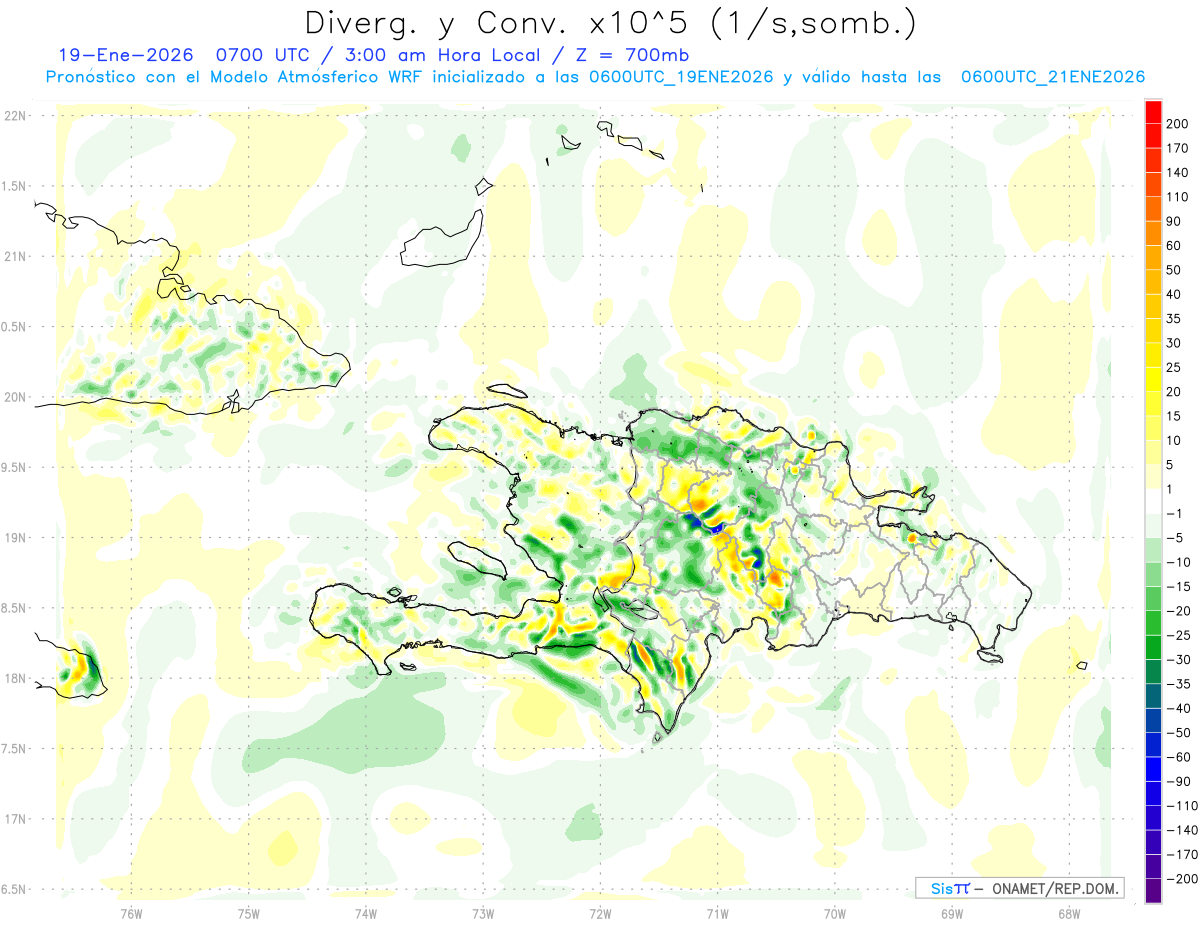Click the '20N' latitude label
1200x927 pixels.
(x=14, y=397)
